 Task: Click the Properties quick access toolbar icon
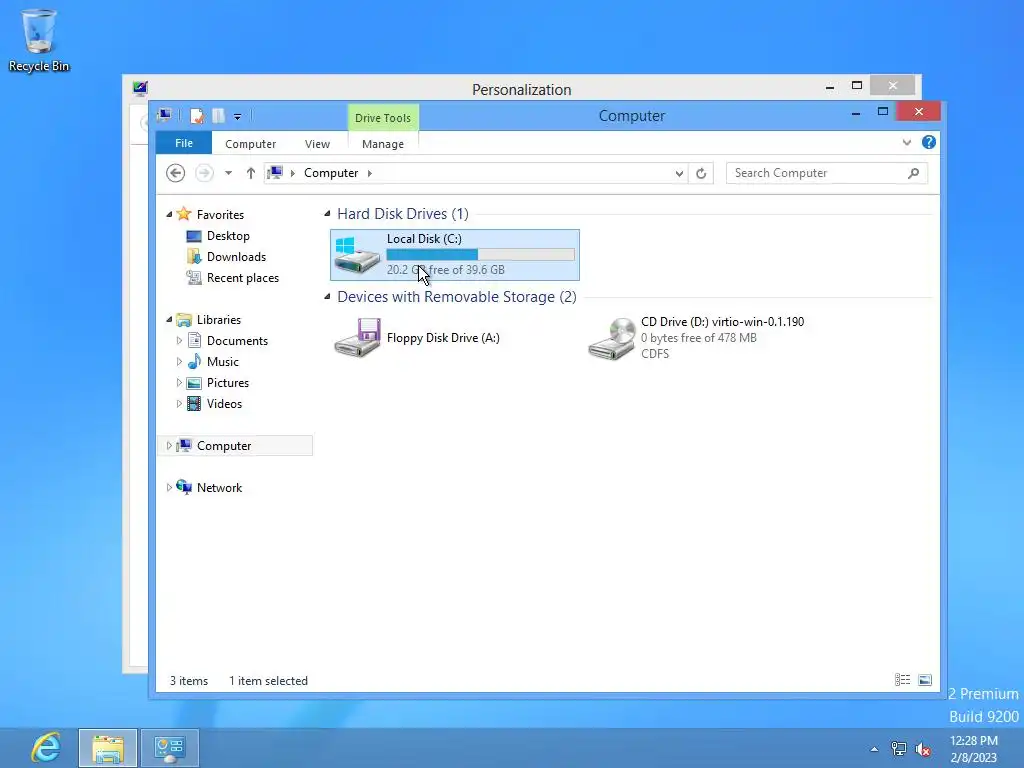tap(197, 116)
